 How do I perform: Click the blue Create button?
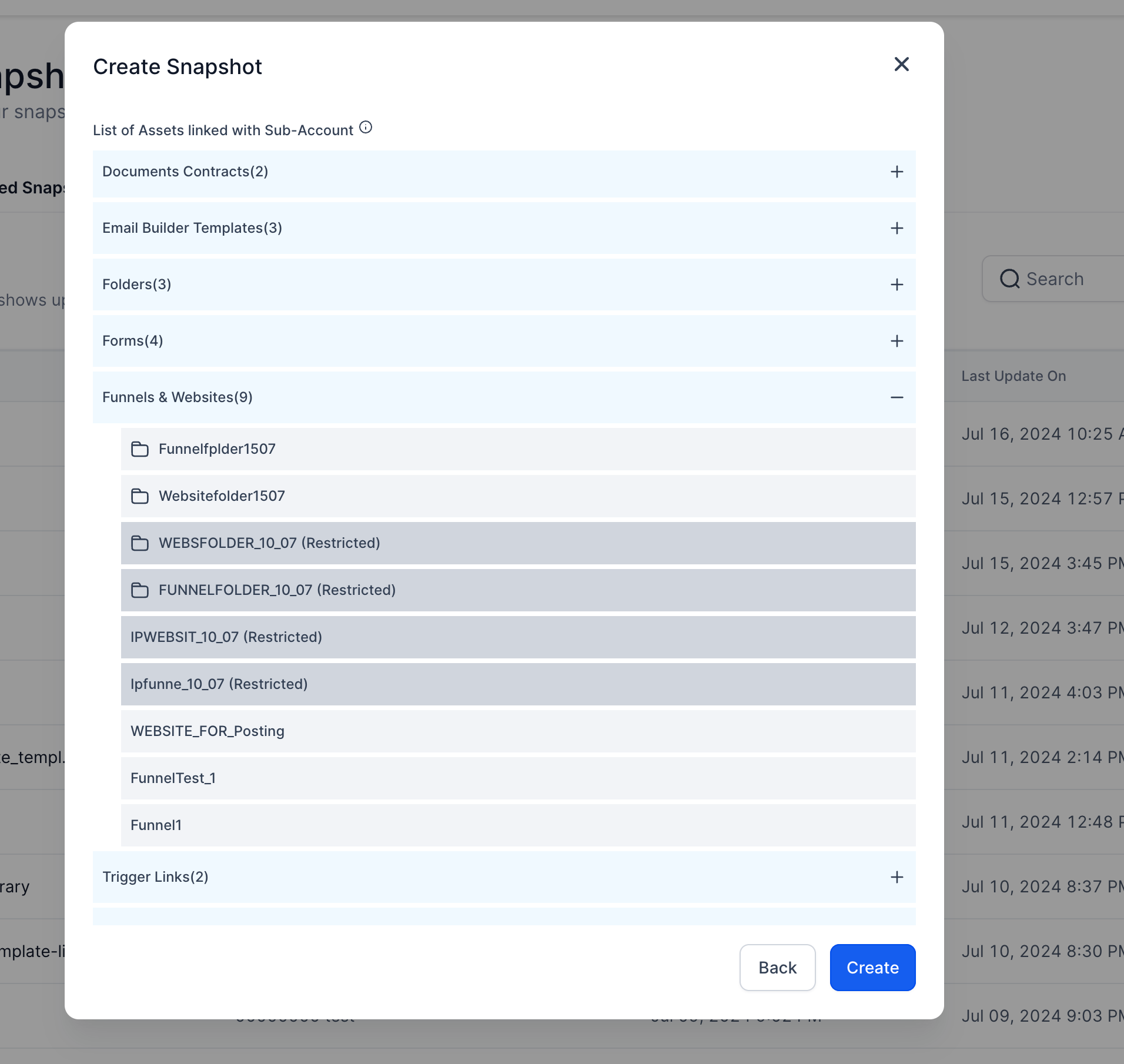tap(872, 968)
